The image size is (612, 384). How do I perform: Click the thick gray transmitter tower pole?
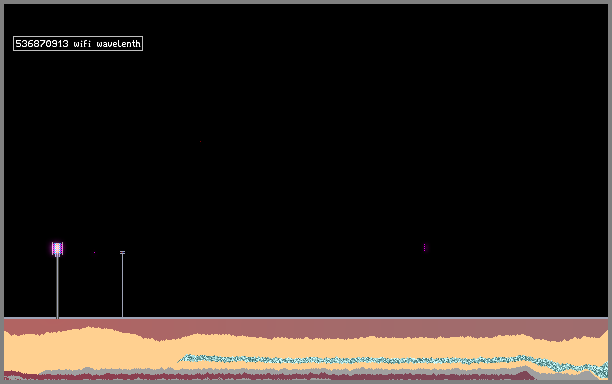click(x=57, y=287)
